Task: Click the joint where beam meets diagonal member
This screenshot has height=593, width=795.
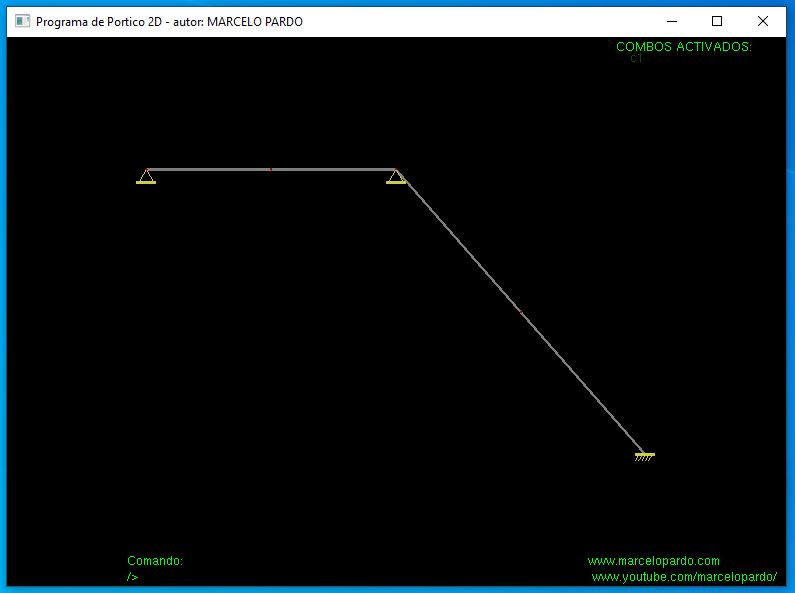Action: (395, 169)
